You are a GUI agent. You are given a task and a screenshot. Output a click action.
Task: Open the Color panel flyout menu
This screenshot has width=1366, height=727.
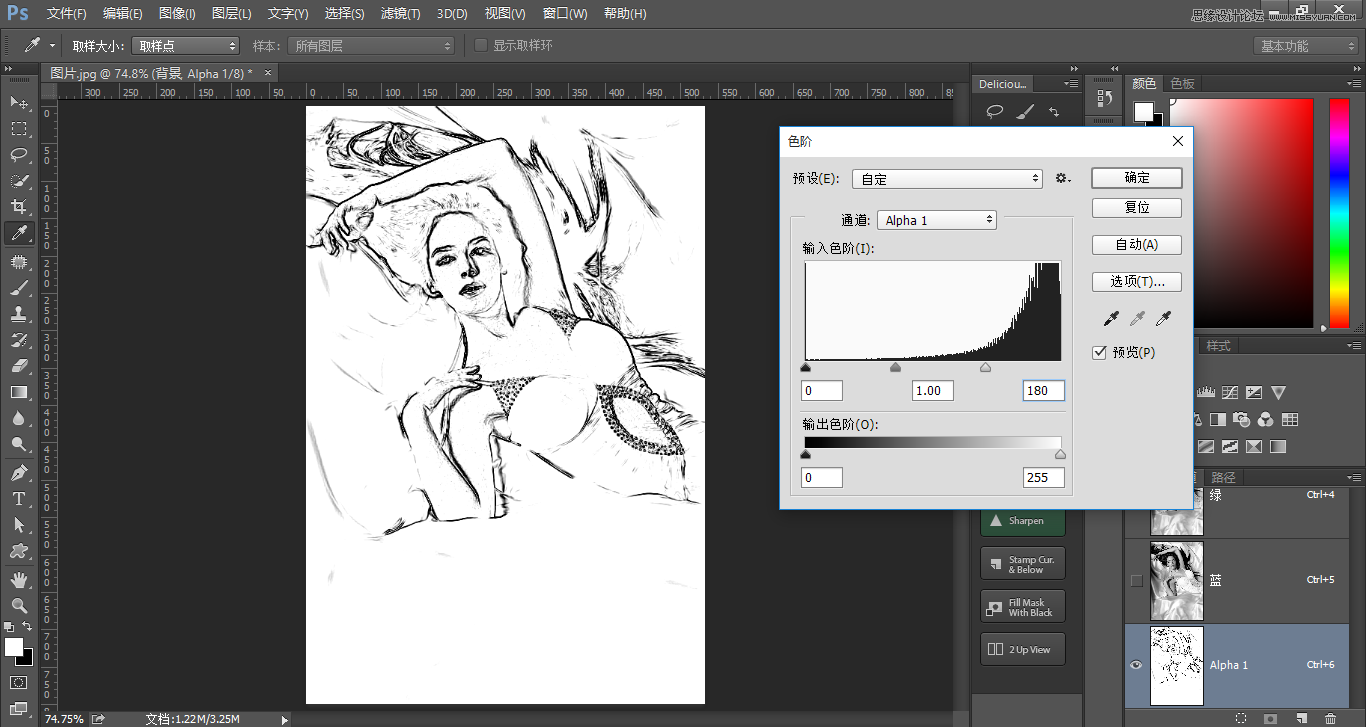click(x=1354, y=84)
